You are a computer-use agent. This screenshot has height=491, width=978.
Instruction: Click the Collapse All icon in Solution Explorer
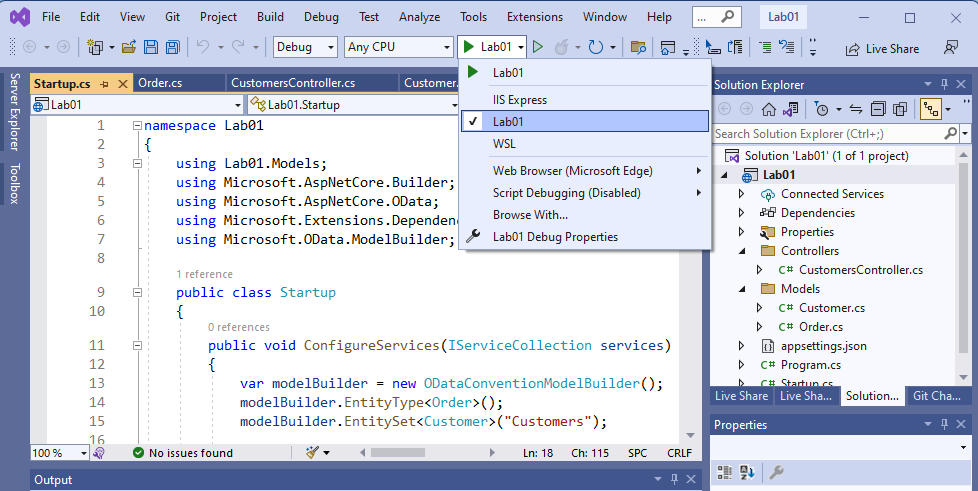pyautogui.click(x=878, y=110)
